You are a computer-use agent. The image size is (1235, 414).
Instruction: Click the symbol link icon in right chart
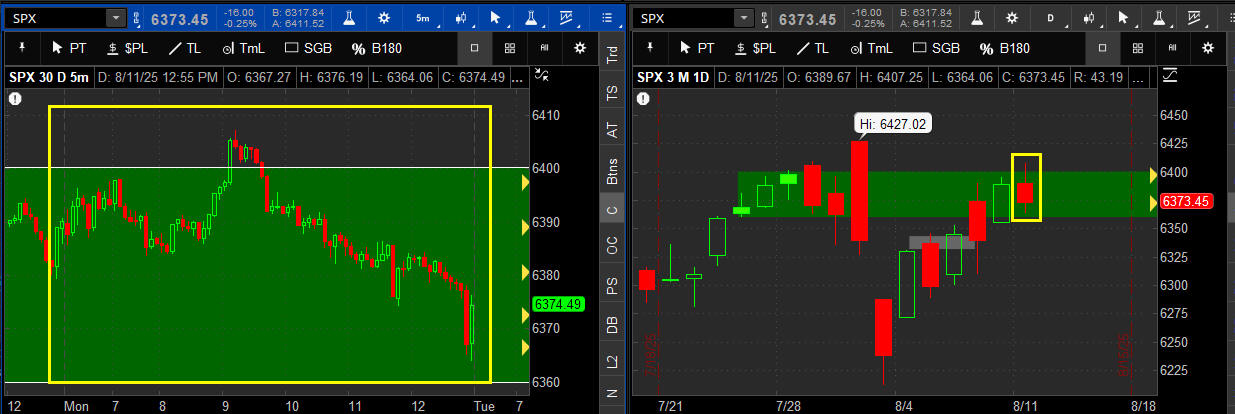765,18
